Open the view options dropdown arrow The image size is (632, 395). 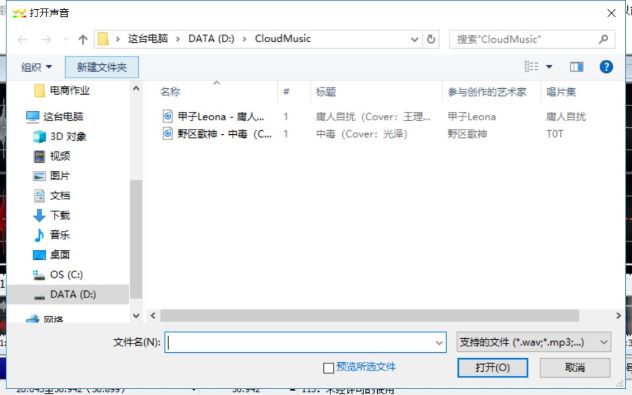[x=549, y=67]
